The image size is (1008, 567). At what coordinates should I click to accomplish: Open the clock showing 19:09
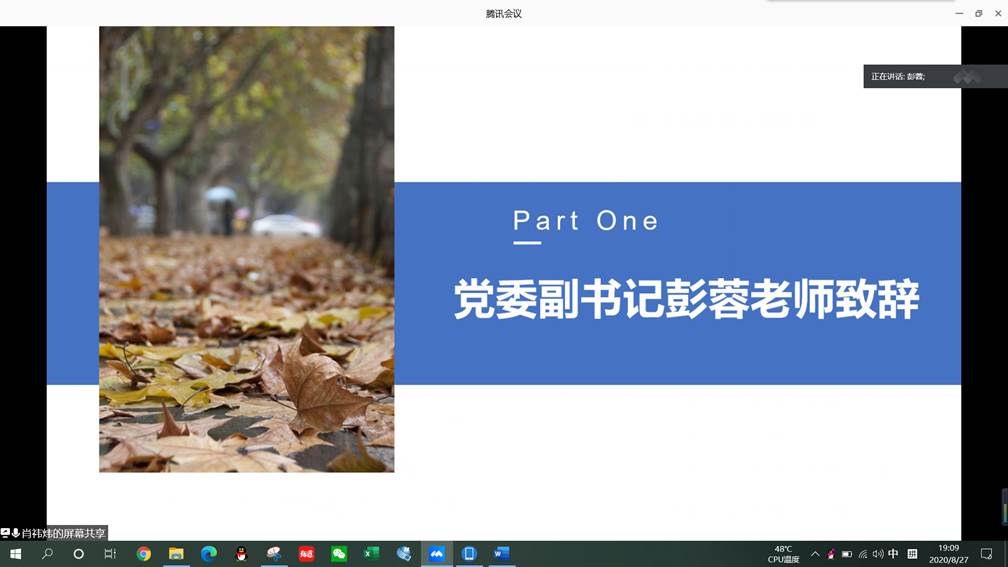(948, 554)
